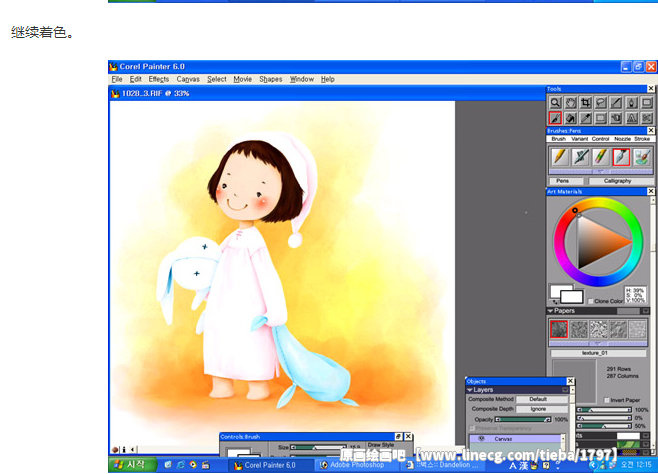
Task: Open the Edit menu
Action: coord(135,79)
